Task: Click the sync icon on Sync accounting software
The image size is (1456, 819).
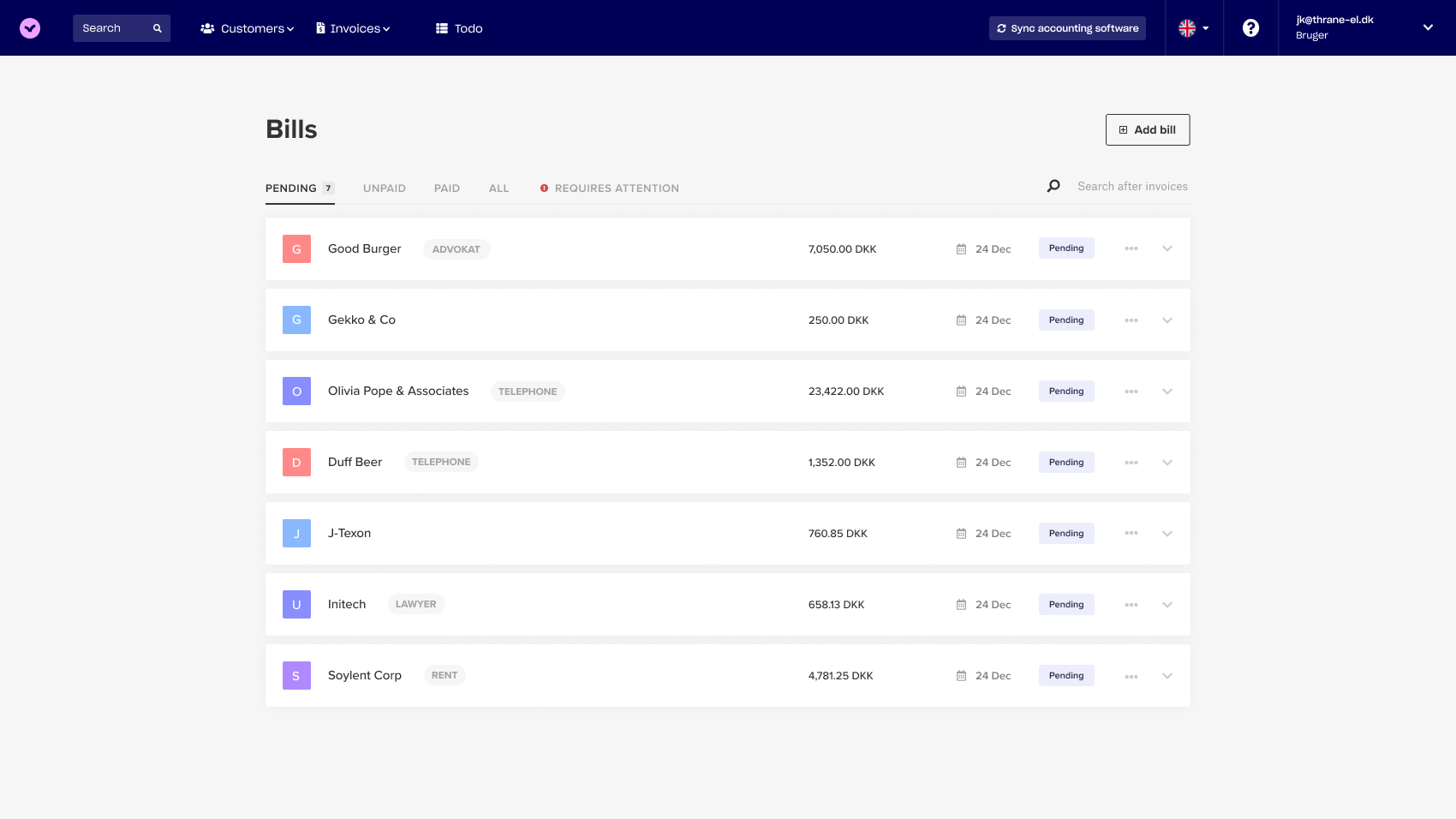Action: click(1001, 27)
